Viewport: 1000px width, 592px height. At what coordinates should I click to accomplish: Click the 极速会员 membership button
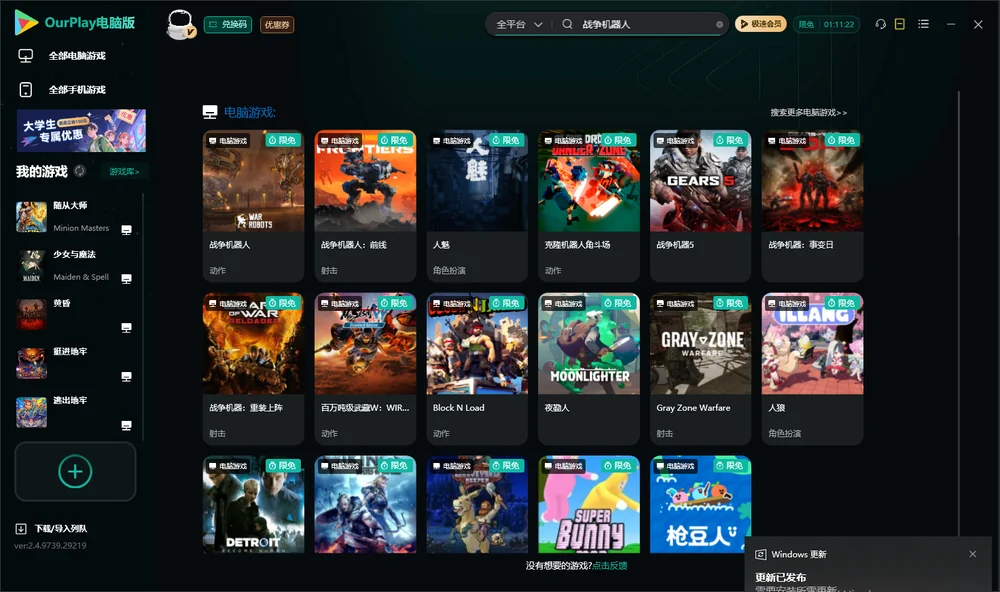(760, 24)
